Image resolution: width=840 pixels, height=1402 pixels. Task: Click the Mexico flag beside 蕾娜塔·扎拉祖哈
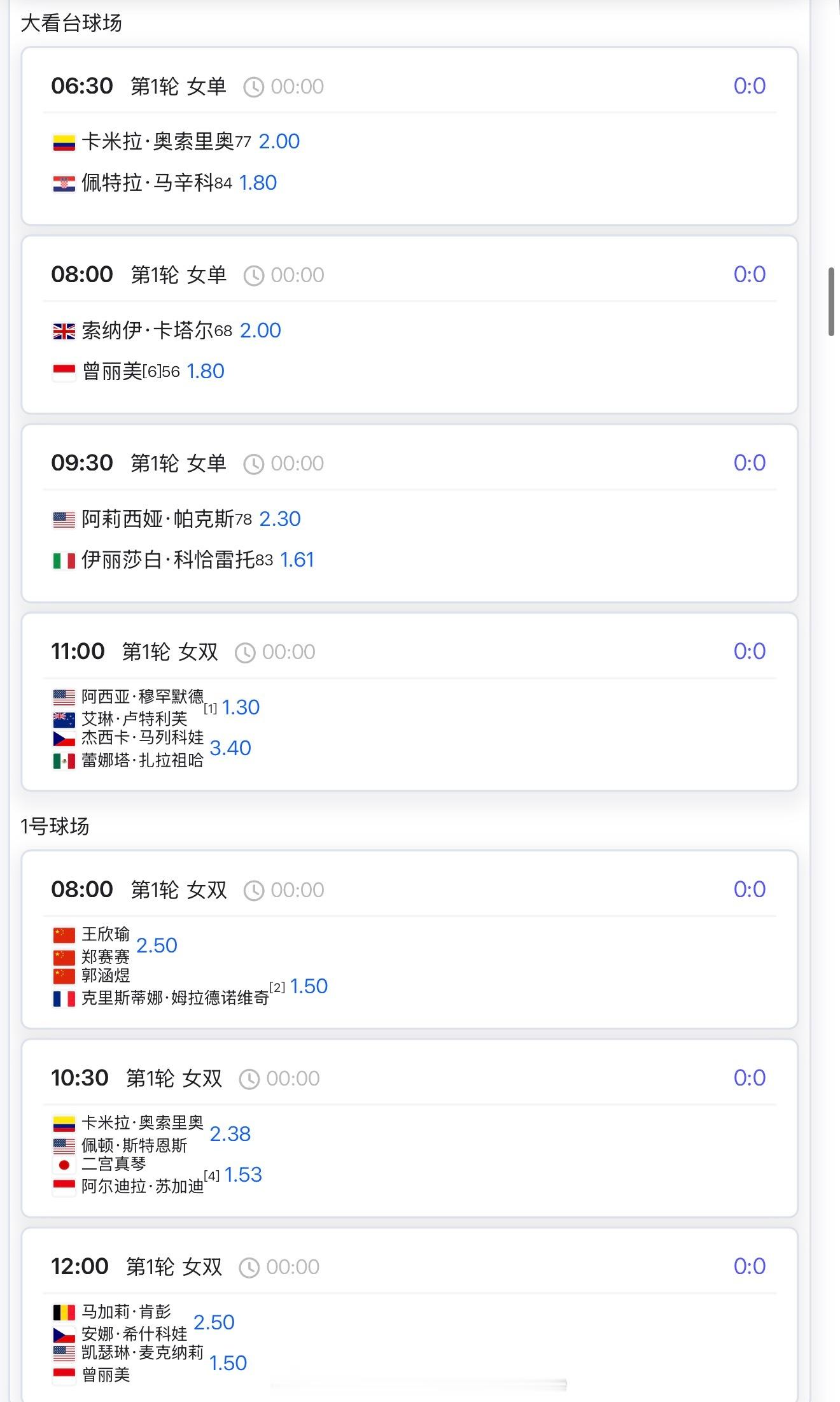pyautogui.click(x=64, y=761)
